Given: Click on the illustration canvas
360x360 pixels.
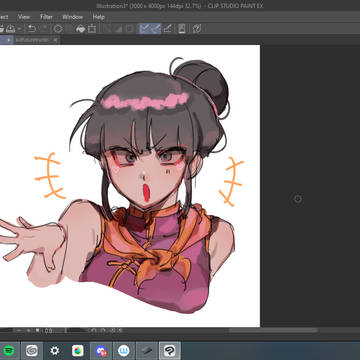Looking at the screenshot, I should tap(130, 186).
